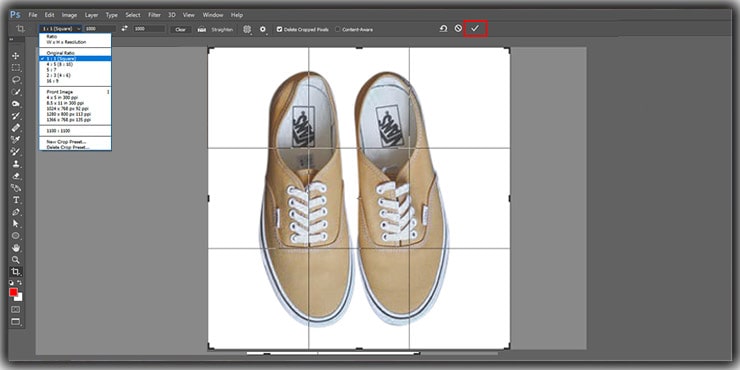Open the crop overlay options dropdown
The height and width of the screenshot is (370, 740).
248,29
